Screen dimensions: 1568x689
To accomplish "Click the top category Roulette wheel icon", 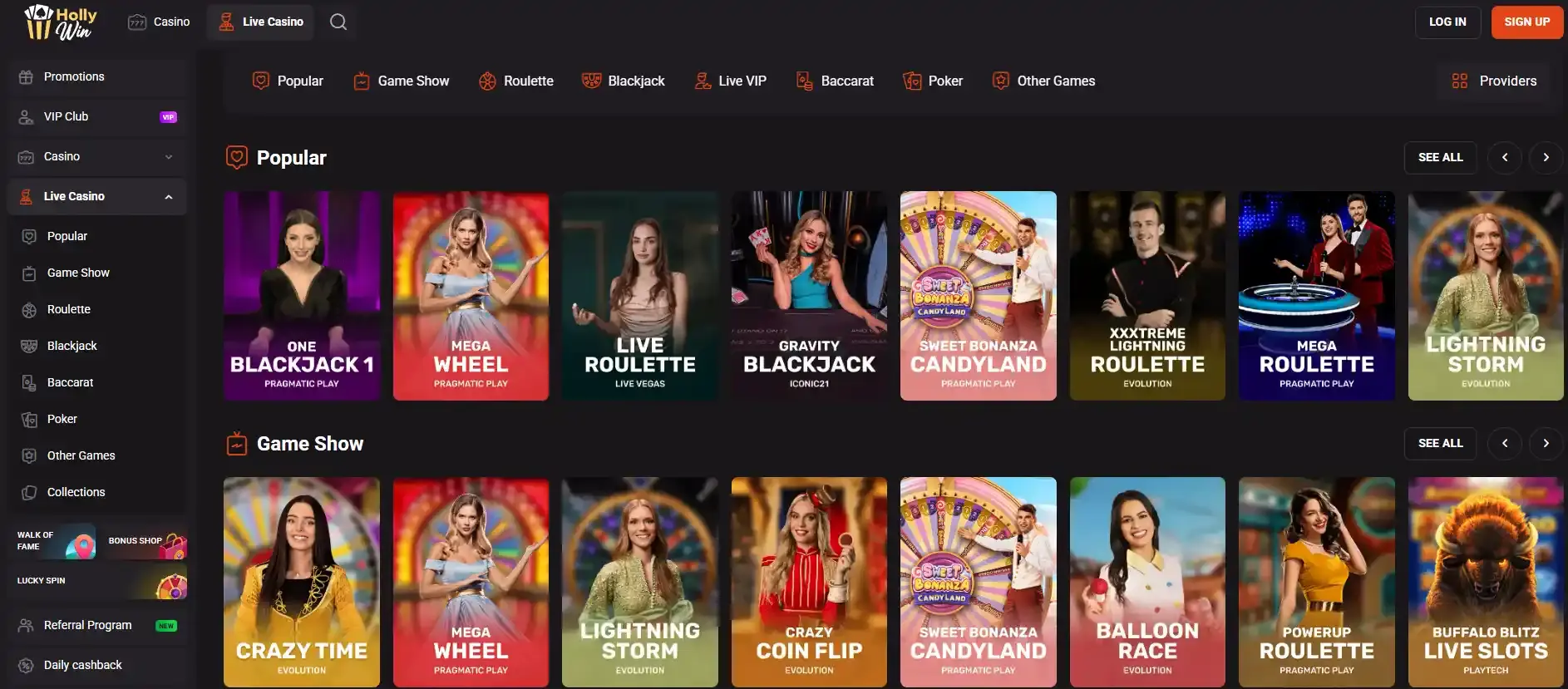I will (487, 81).
